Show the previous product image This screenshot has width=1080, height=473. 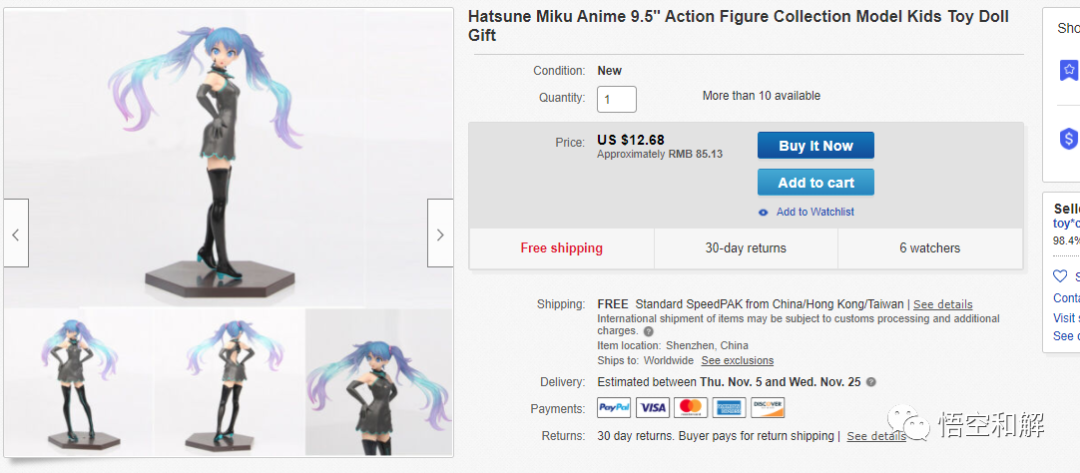point(15,234)
